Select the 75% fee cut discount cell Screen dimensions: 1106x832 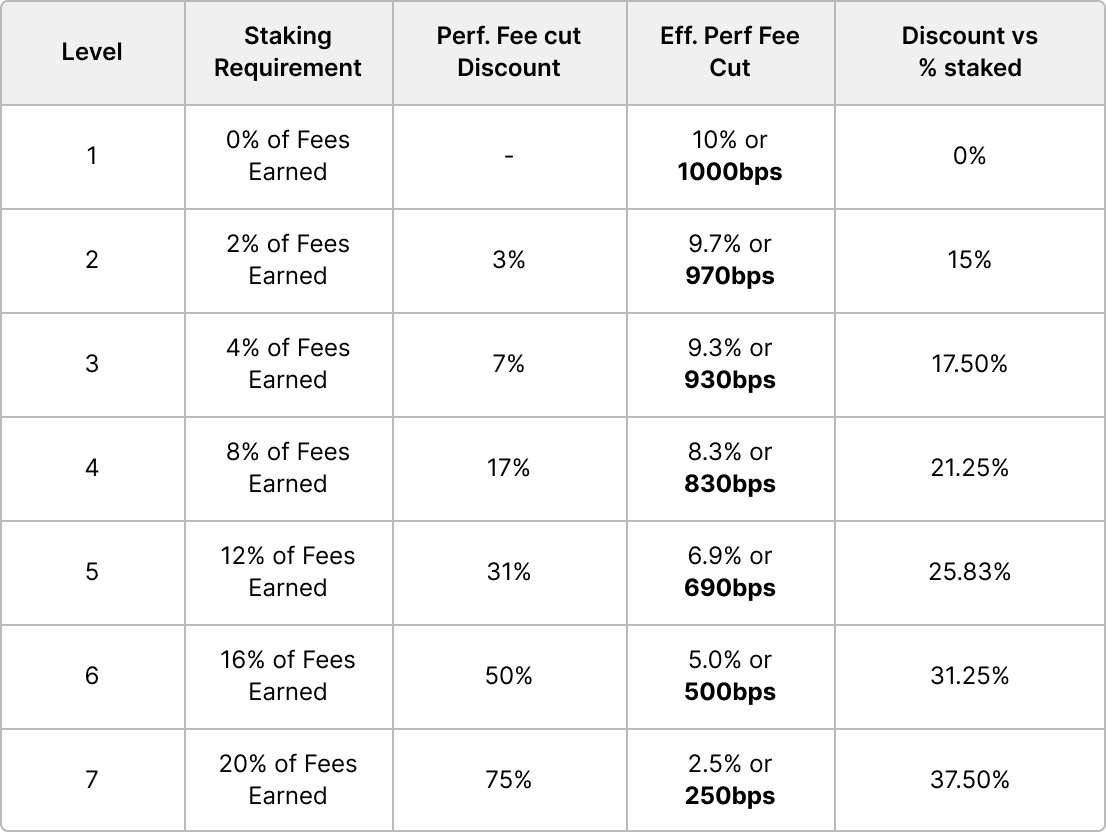pyautogui.click(x=509, y=780)
